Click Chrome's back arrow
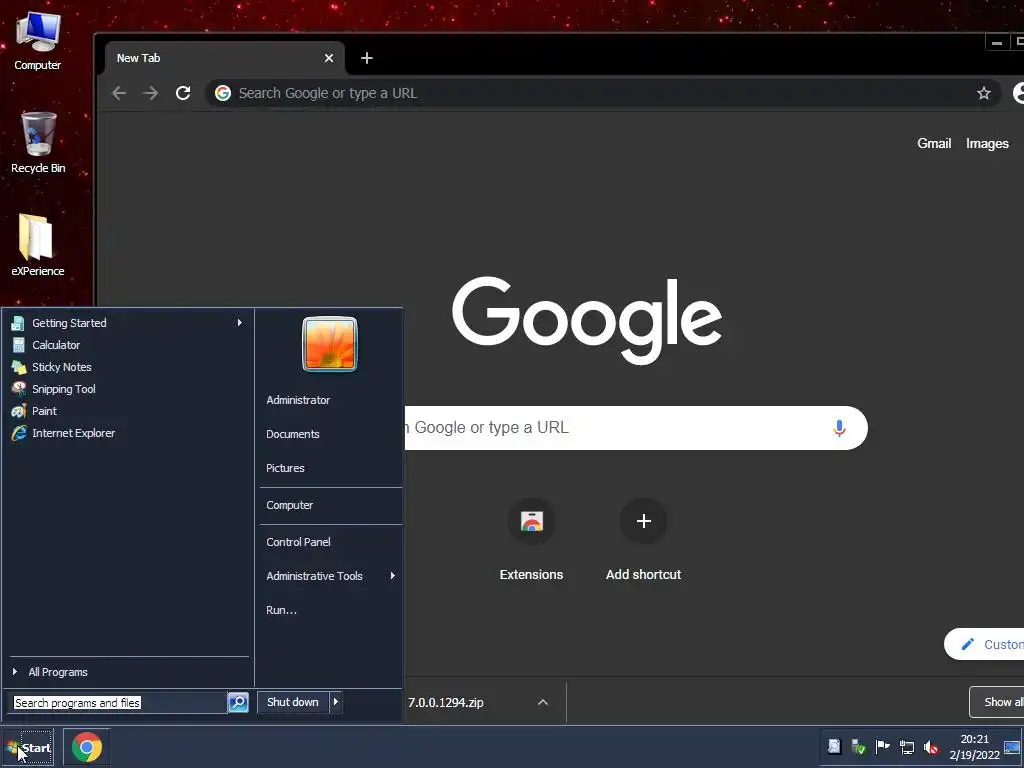 click(x=119, y=93)
